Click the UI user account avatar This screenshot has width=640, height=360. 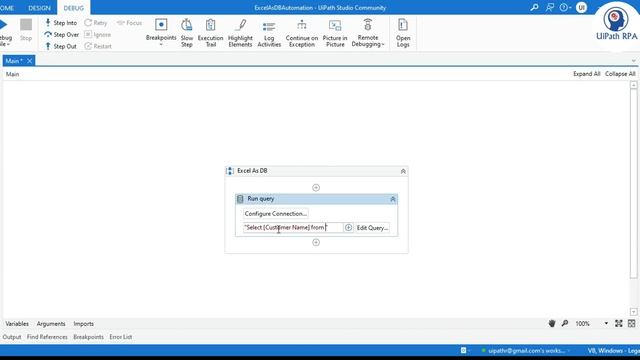click(581, 7)
